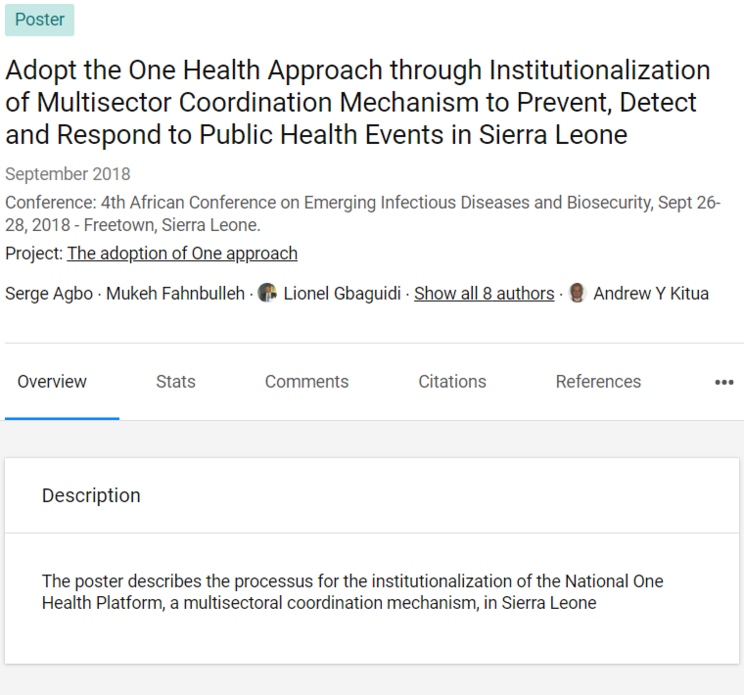The image size is (744, 695).
Task: Switch to the Stats tab
Action: click(176, 381)
